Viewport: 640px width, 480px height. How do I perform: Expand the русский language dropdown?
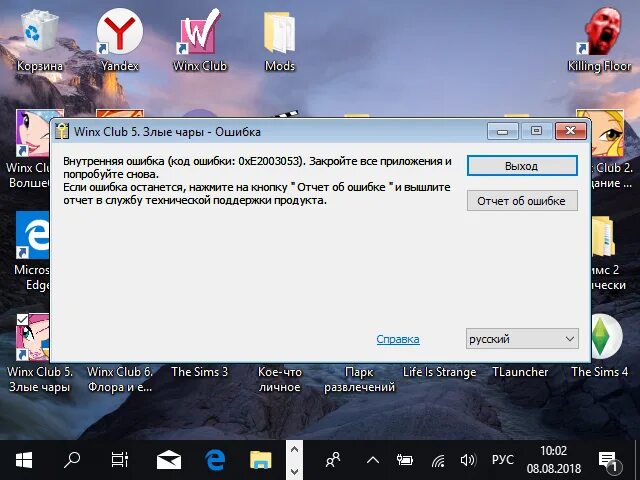522,339
